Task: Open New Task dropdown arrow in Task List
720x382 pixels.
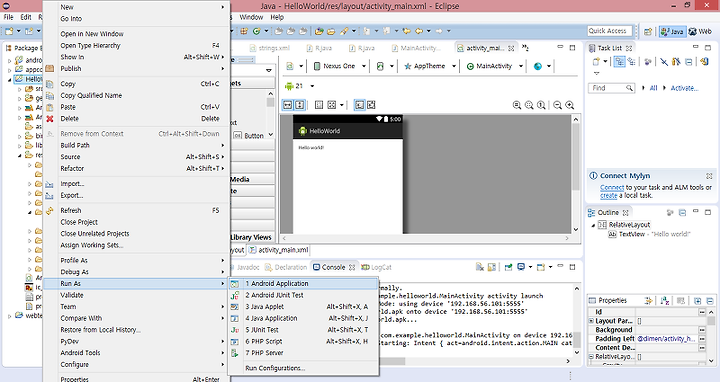Action: tap(605, 62)
